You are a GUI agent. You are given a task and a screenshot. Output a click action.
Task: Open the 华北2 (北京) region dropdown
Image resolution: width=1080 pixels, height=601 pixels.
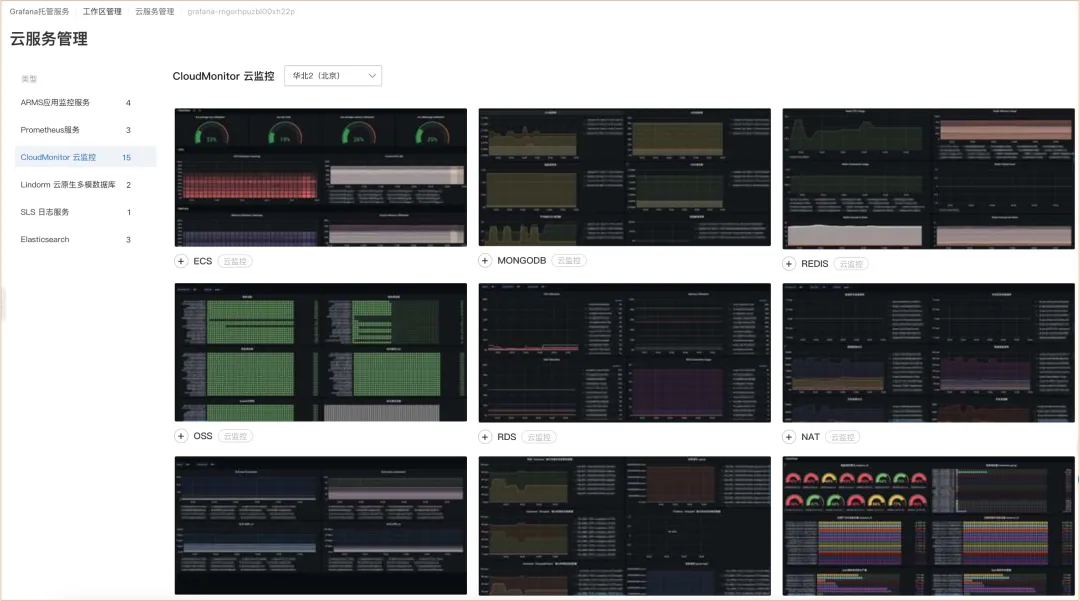coord(333,76)
